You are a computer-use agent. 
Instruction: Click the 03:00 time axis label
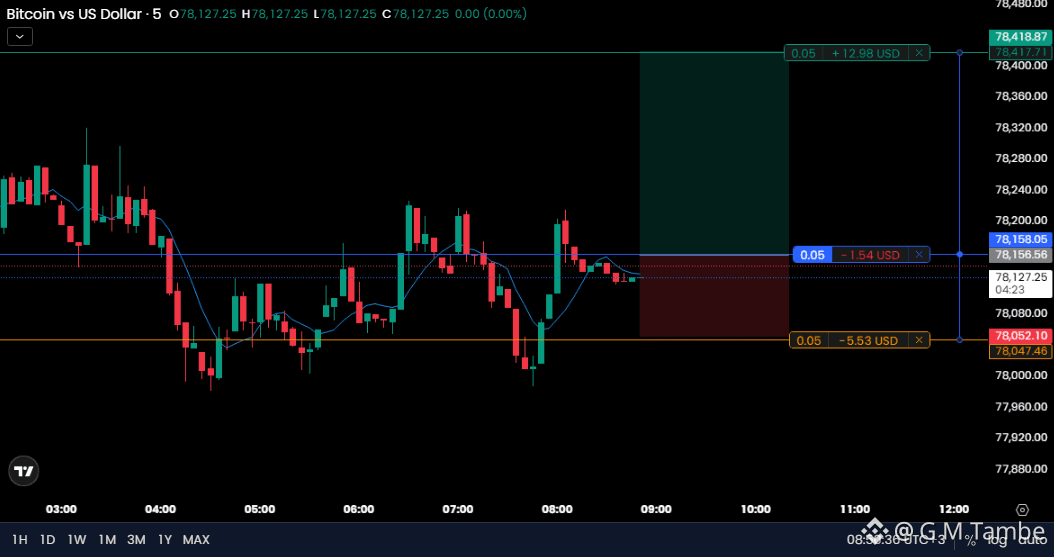click(x=61, y=509)
